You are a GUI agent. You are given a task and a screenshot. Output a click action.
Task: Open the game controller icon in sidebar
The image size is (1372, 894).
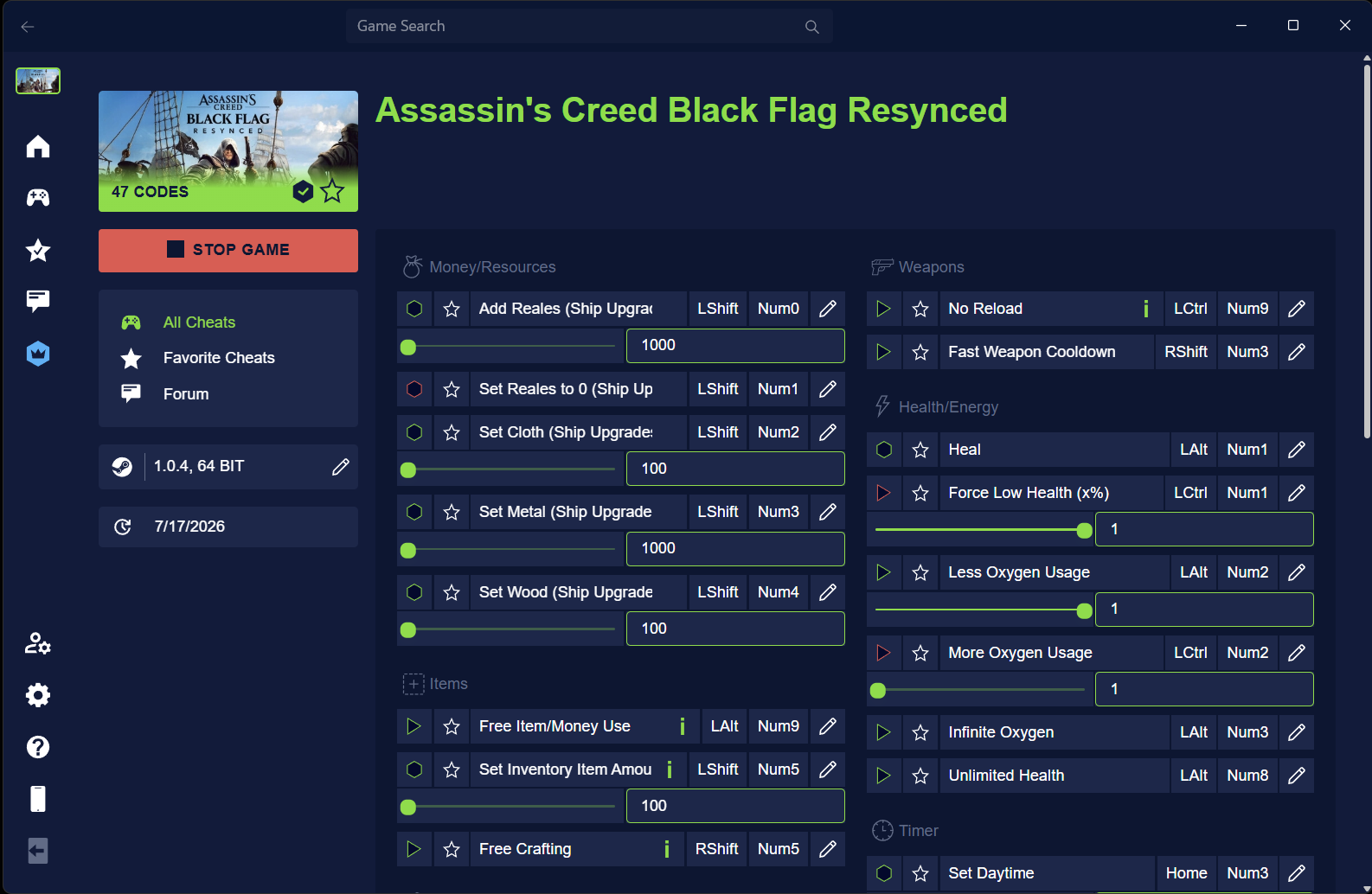click(x=38, y=198)
